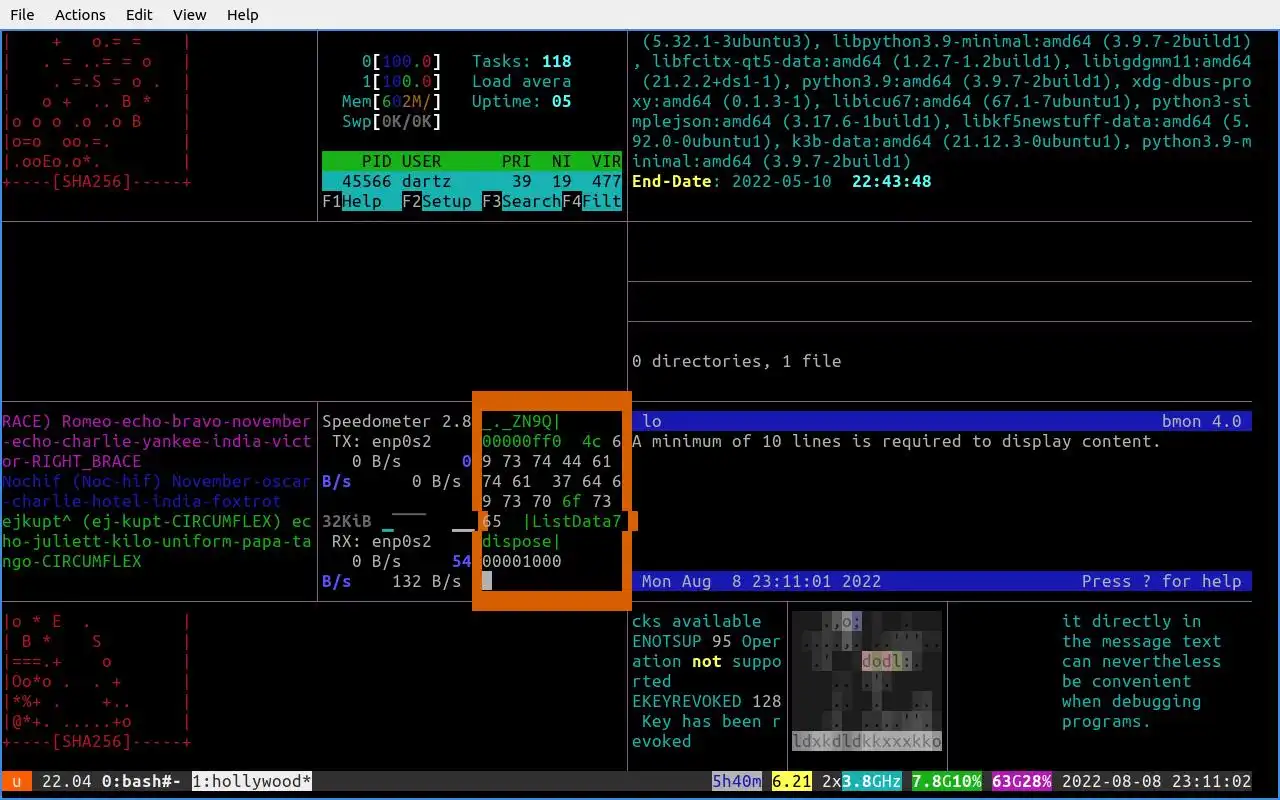Viewport: 1280px width, 800px height.
Task: Click the bmon 4.0 label
Action: 1202,421
